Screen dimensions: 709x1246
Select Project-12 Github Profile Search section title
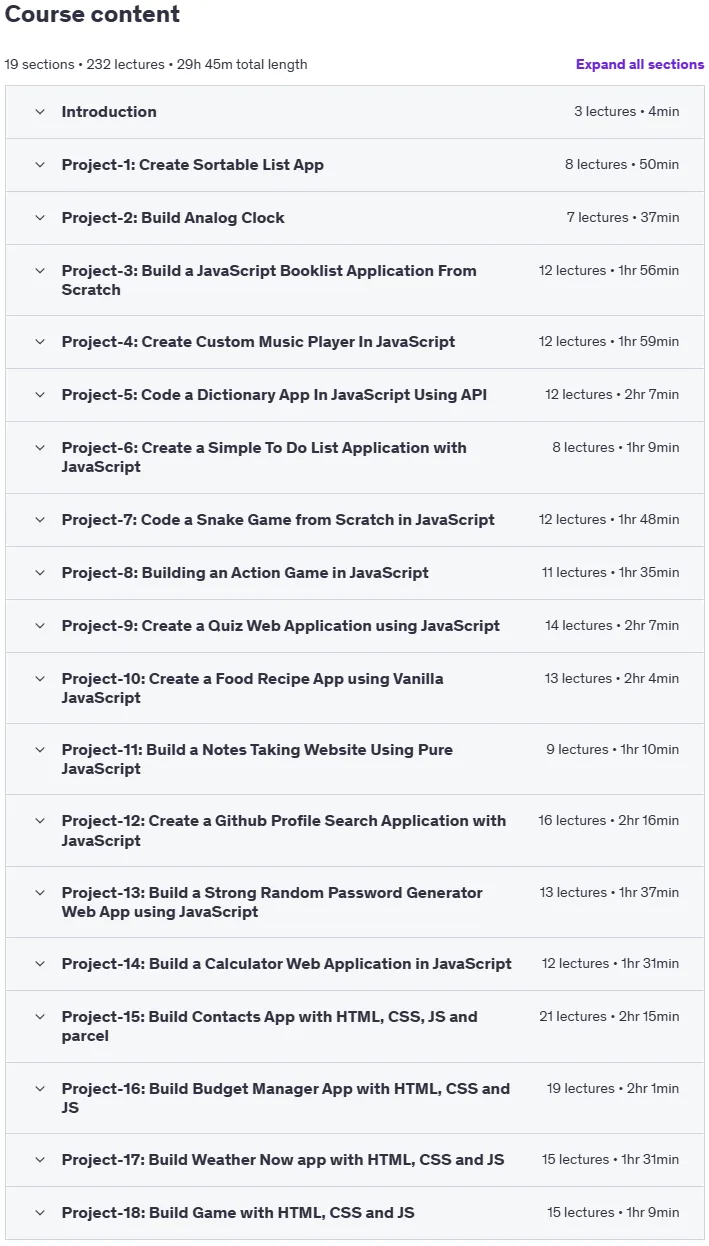tap(284, 830)
